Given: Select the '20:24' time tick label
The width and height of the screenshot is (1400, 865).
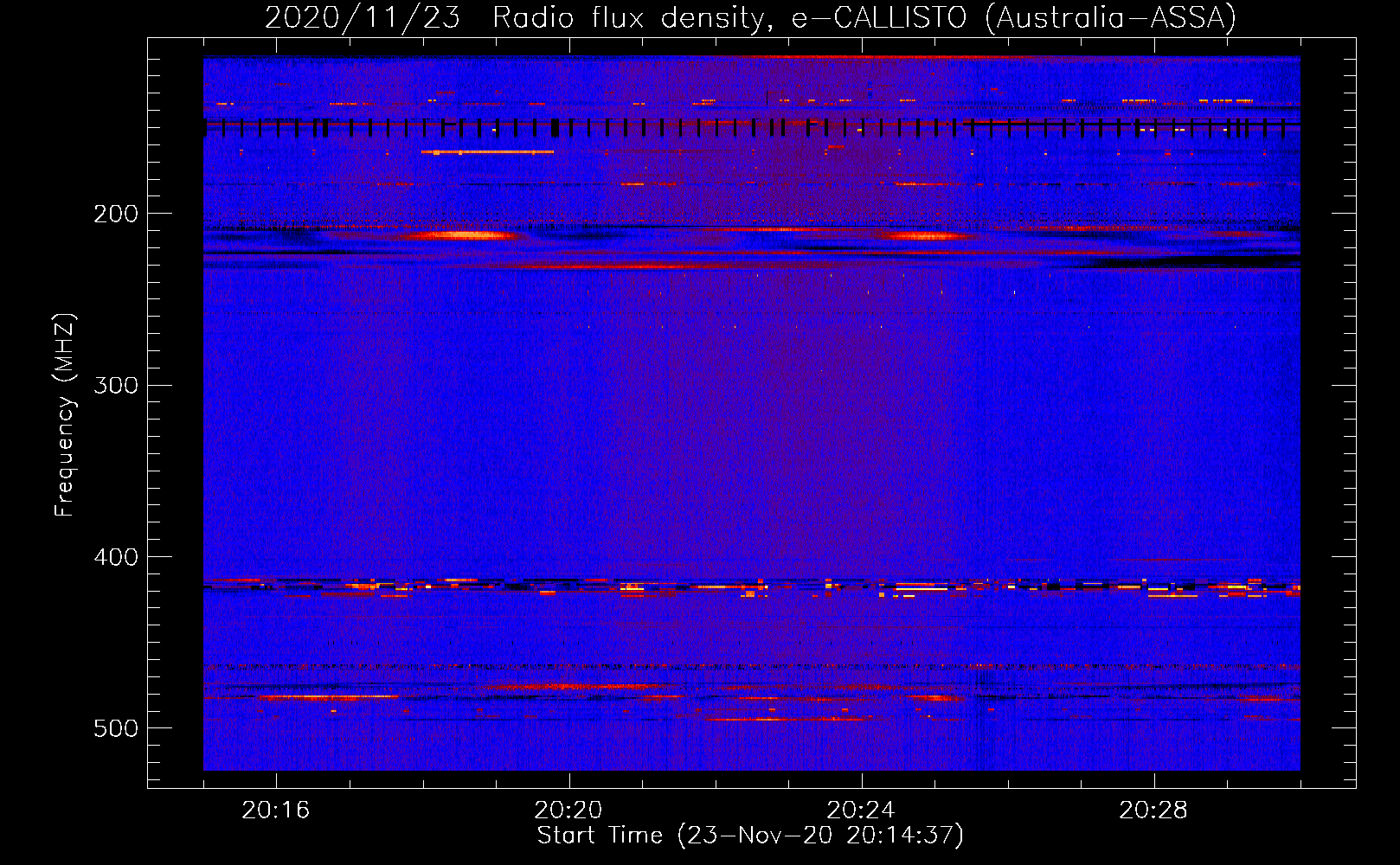Looking at the screenshot, I should point(861,810).
